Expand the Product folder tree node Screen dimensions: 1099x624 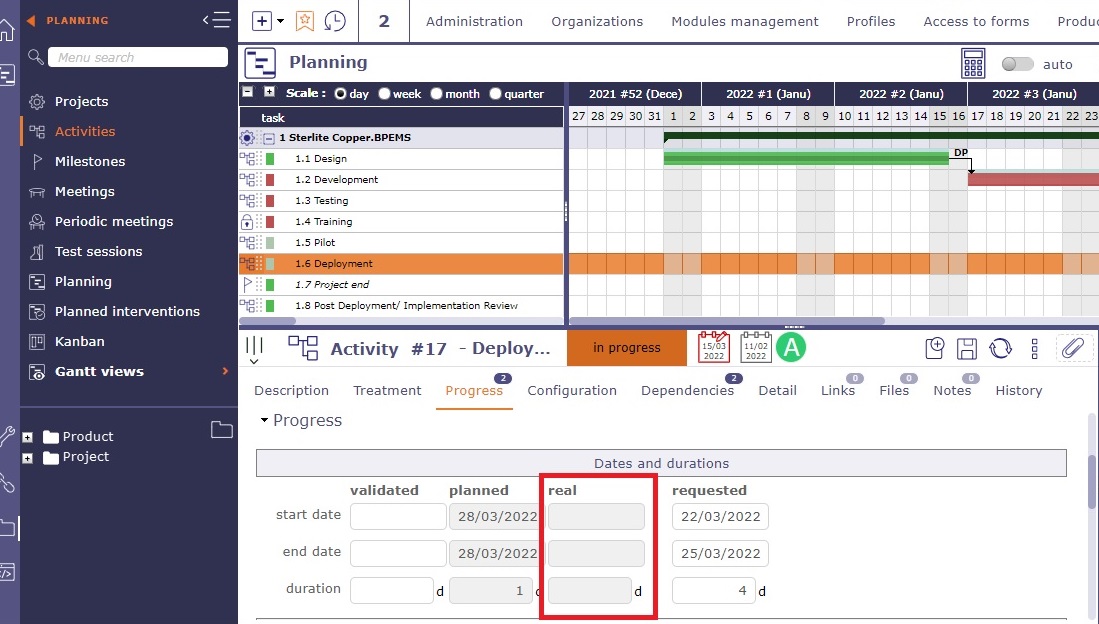pos(27,437)
